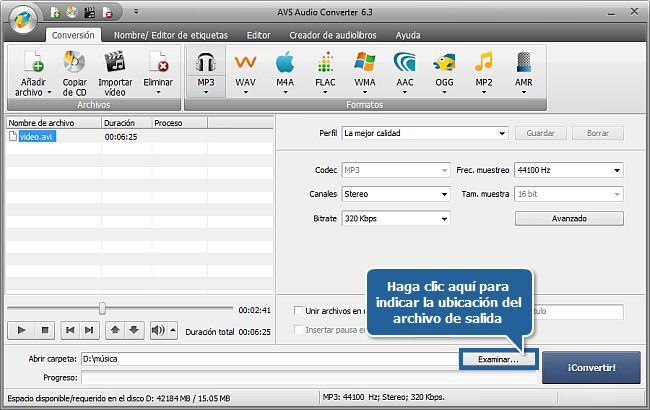Image resolution: width=650 pixels, height=410 pixels.
Task: Click the ¡Convertir! button
Action: click(591, 366)
